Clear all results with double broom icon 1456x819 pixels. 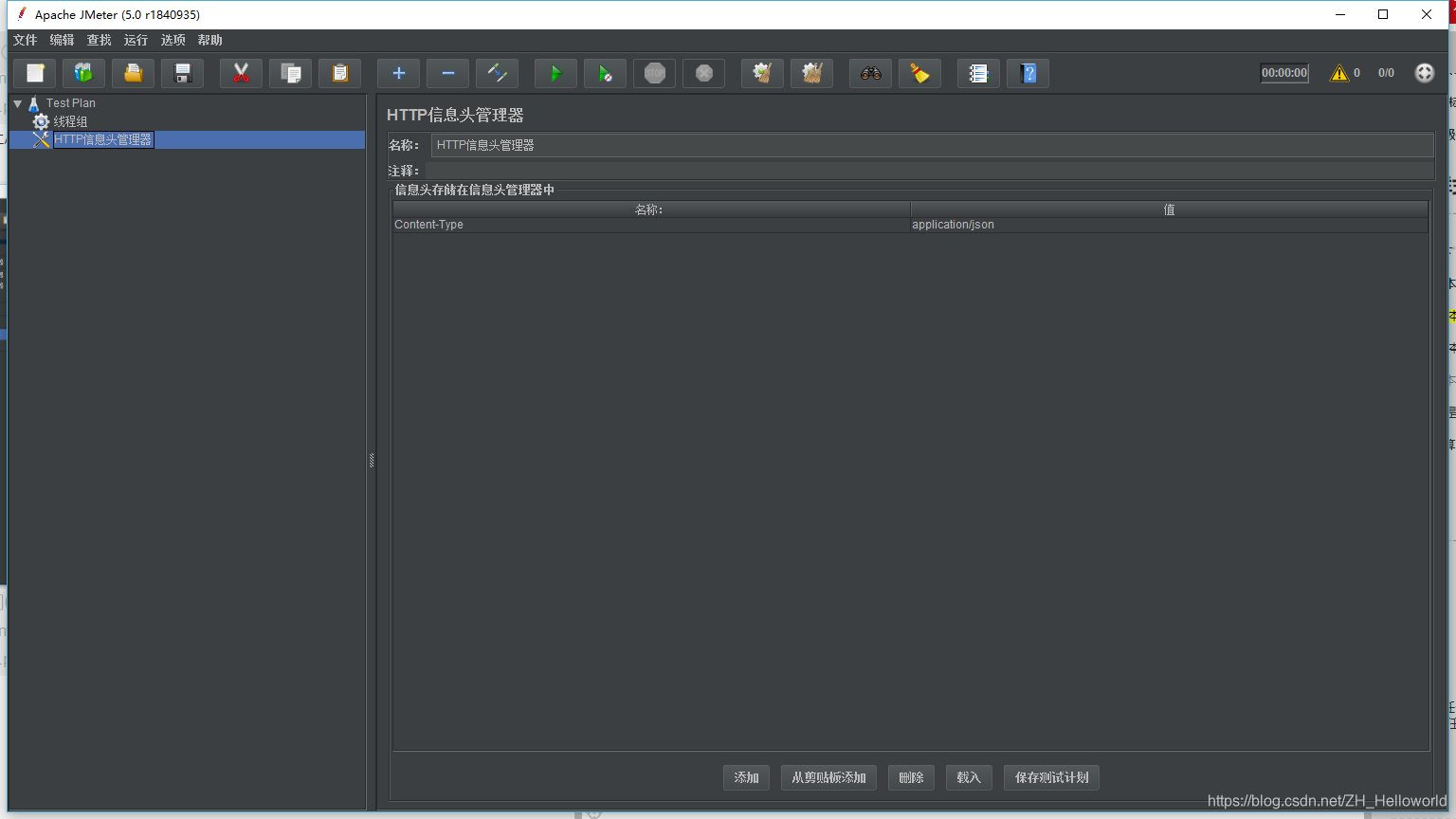[x=811, y=73]
